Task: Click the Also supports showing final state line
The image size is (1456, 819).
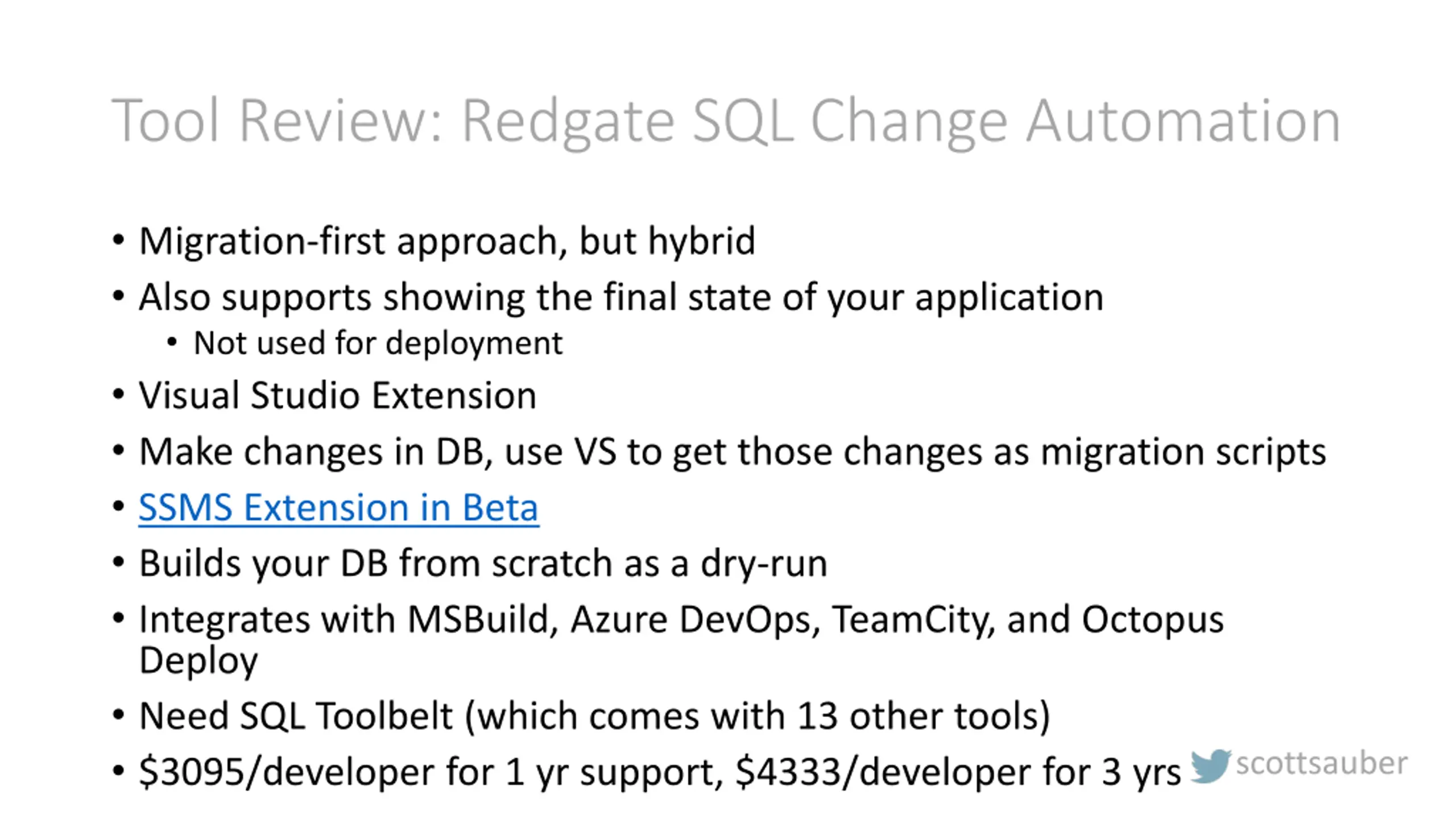Action: tap(621, 297)
